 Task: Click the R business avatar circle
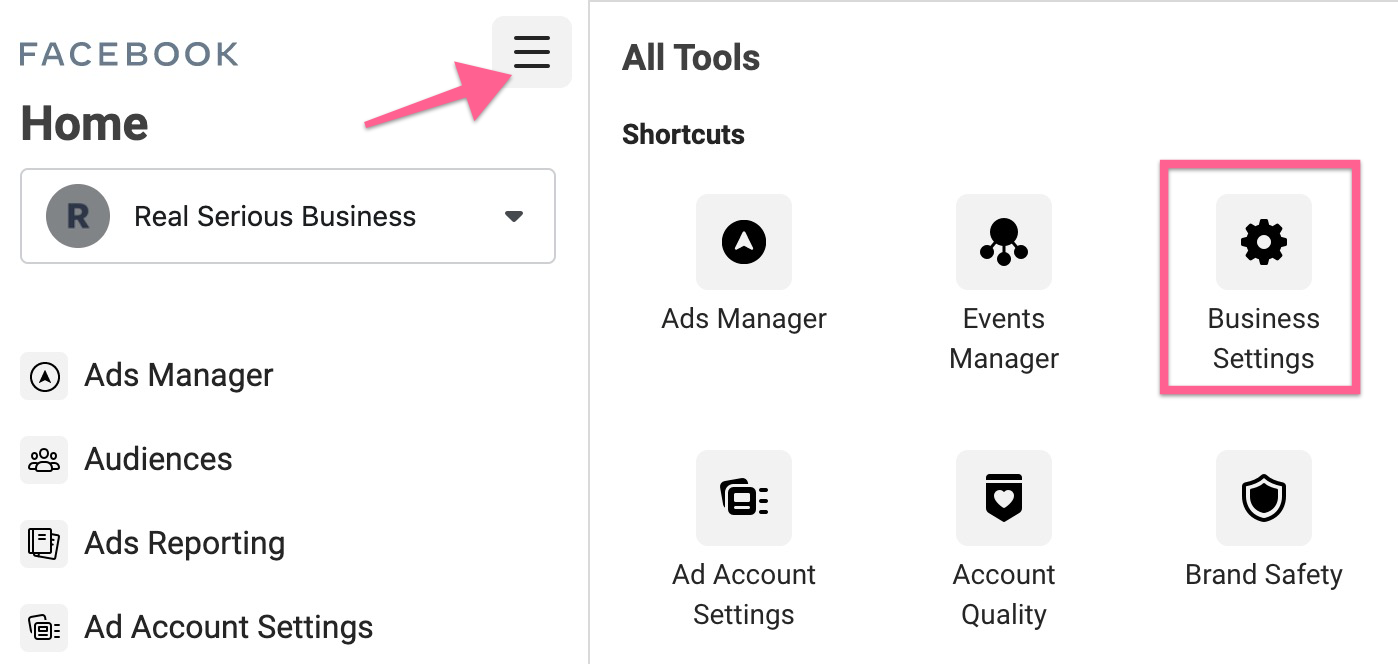78,216
